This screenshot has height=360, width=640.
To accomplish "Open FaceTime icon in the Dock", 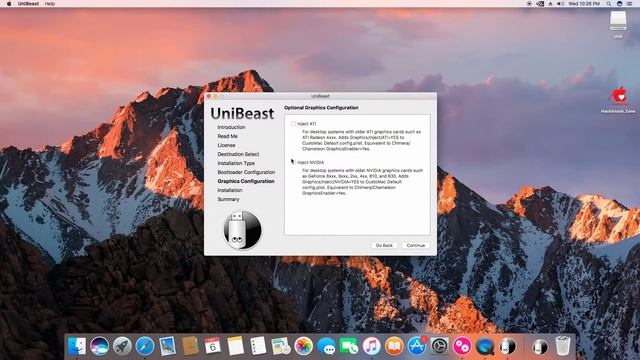I will pos(349,346).
